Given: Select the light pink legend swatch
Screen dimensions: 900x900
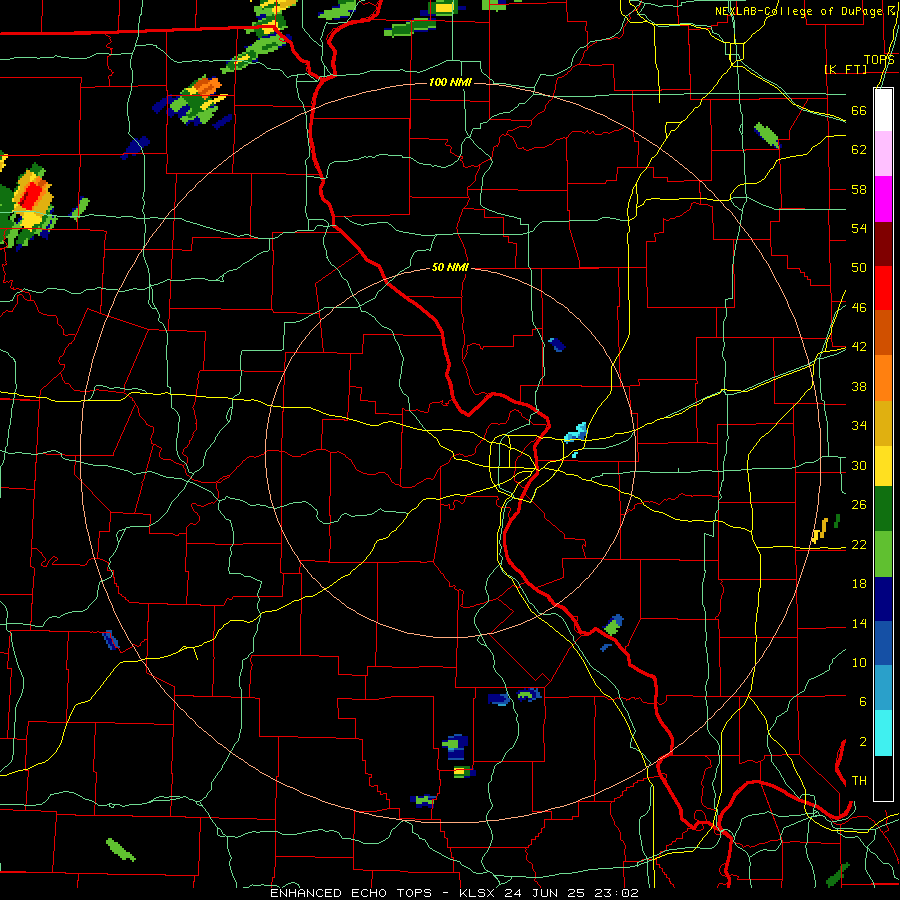Looking at the screenshot, I should click(x=883, y=153).
